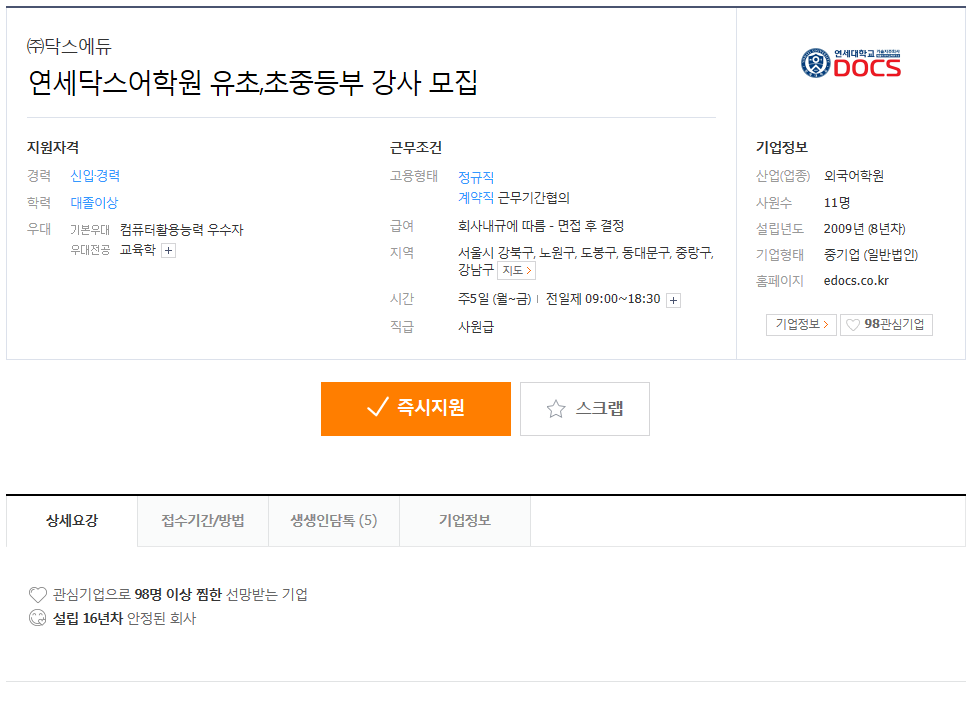Expand the 우대전공 plus box
The width and height of the screenshot is (972, 712).
pos(169,250)
